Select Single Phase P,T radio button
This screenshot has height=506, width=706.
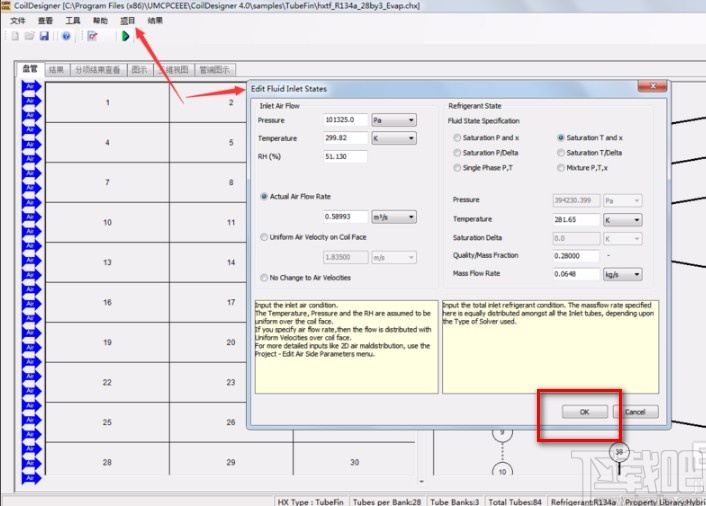pyautogui.click(x=458, y=168)
